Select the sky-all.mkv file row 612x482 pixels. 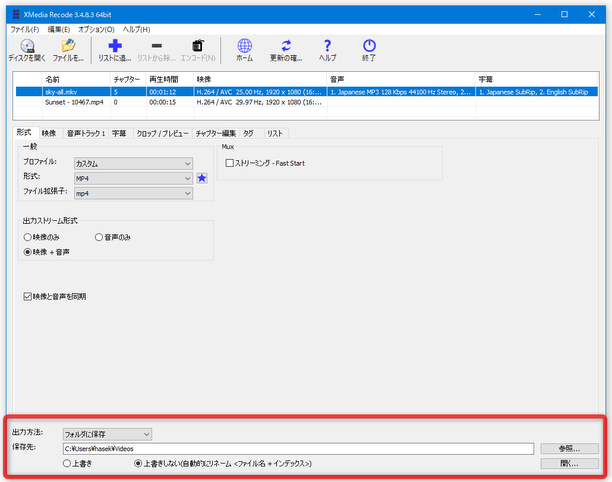(x=307, y=92)
